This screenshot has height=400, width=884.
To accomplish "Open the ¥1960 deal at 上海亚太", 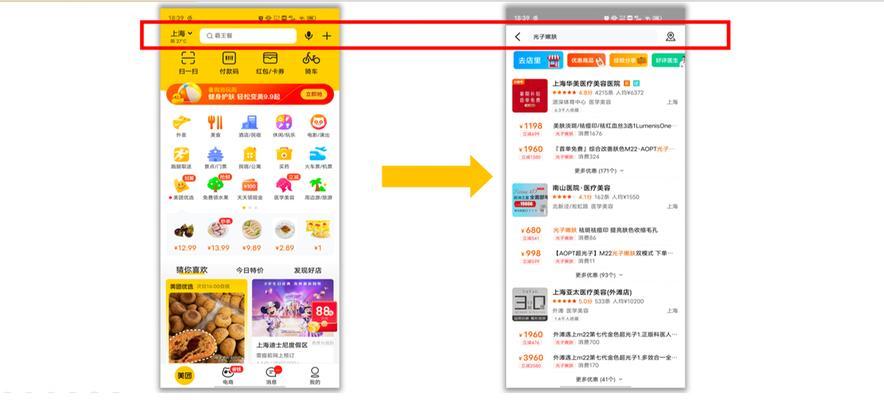I will 595,338.
